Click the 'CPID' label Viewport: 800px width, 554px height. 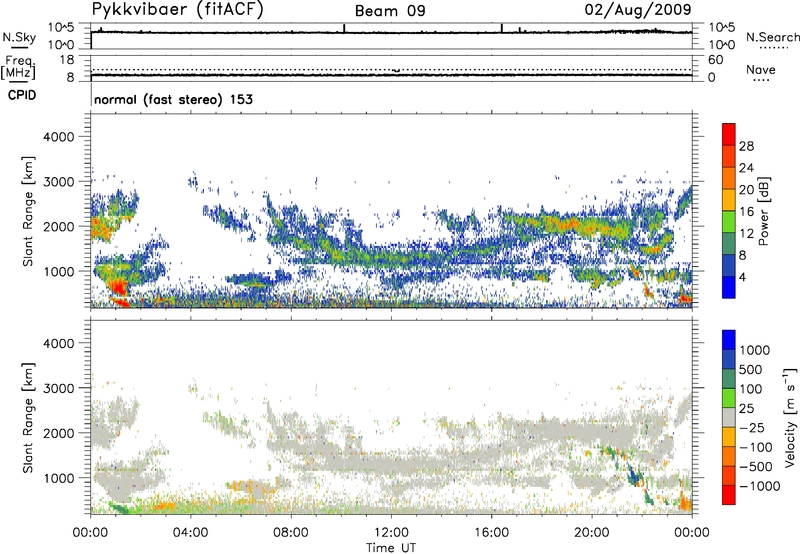(x=22, y=95)
